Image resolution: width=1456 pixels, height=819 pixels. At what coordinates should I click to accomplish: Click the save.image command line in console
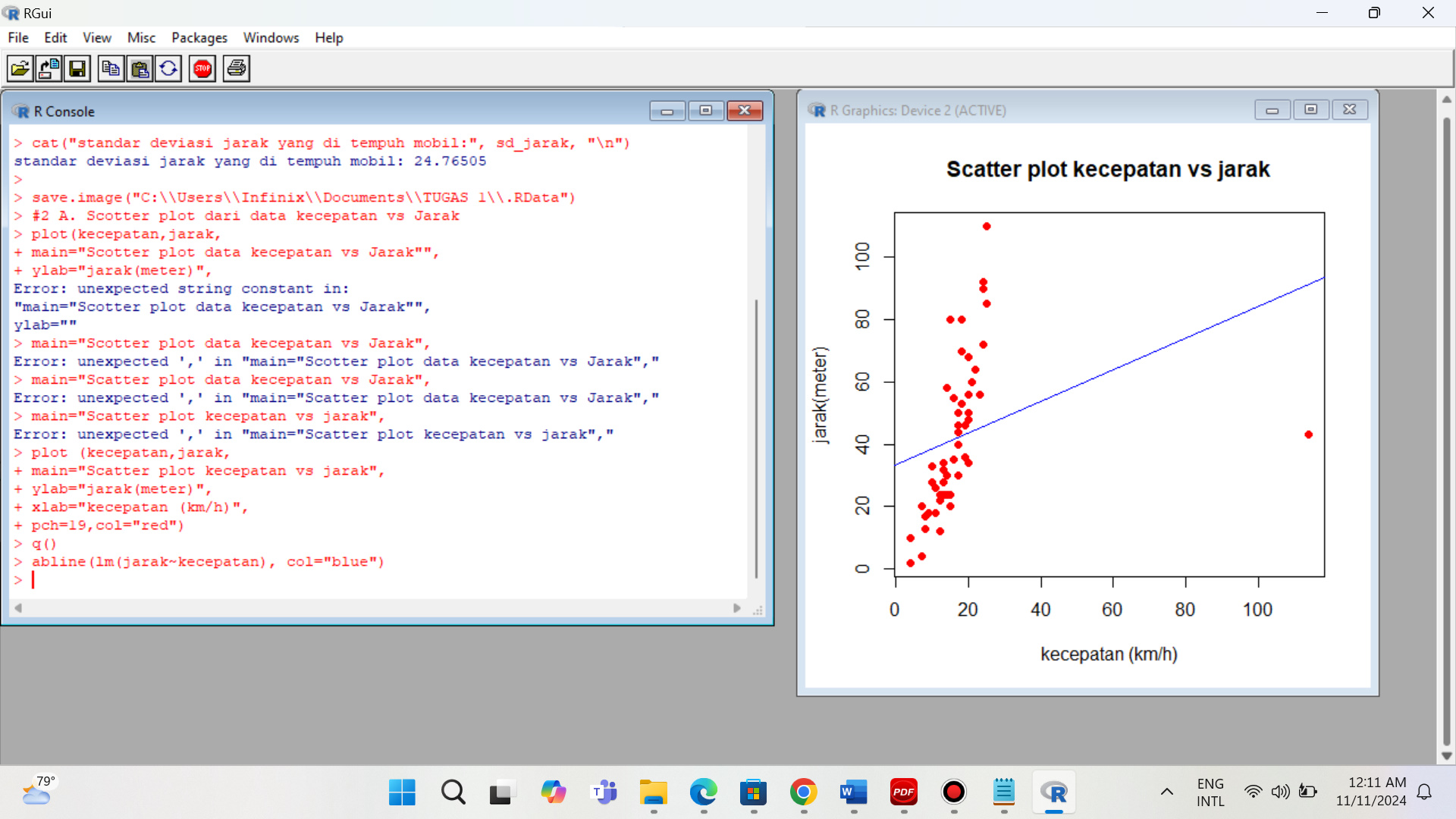point(295,198)
